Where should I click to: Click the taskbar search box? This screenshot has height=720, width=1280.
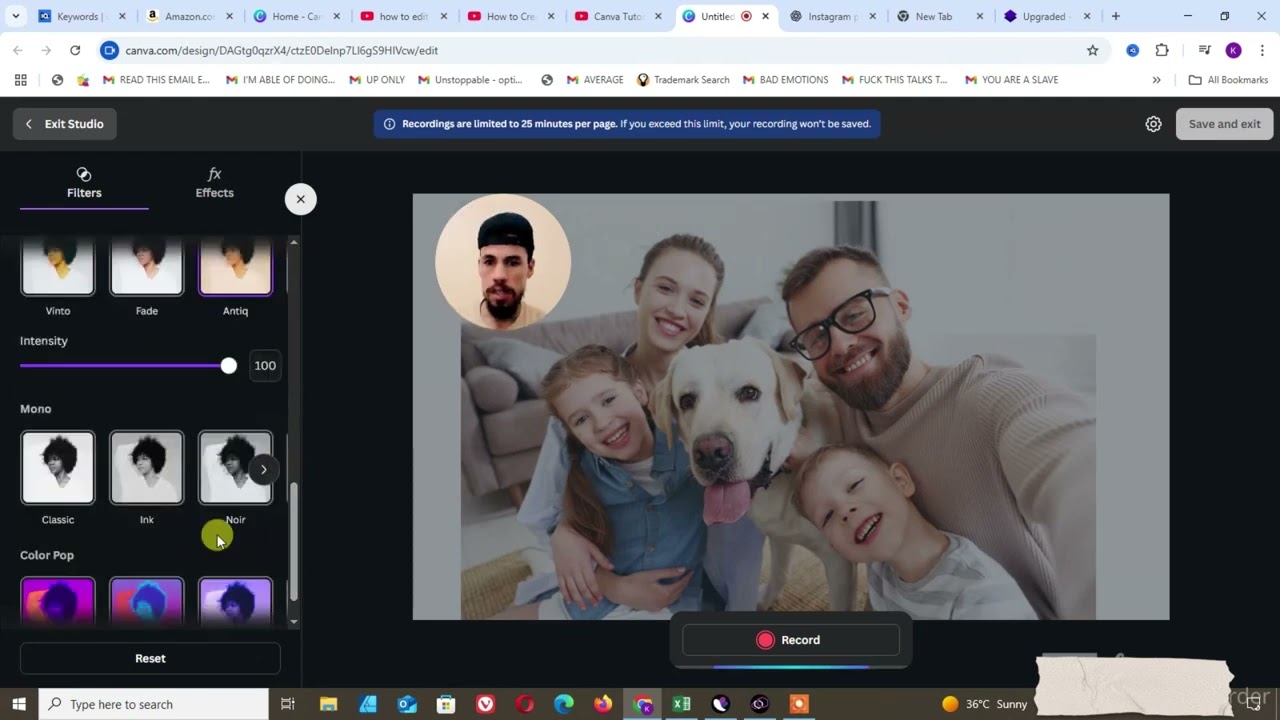153,704
